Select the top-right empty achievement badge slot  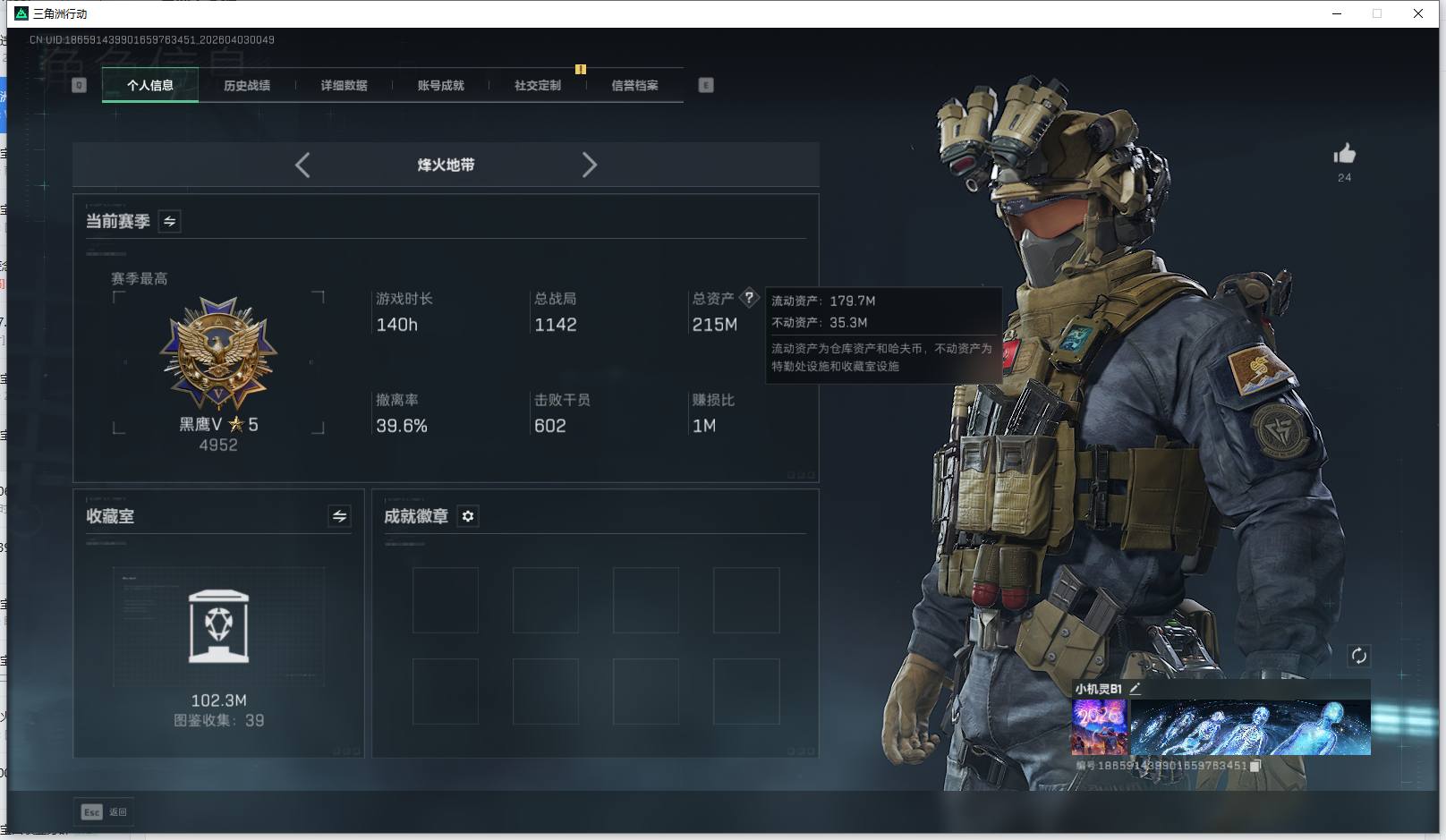(746, 600)
